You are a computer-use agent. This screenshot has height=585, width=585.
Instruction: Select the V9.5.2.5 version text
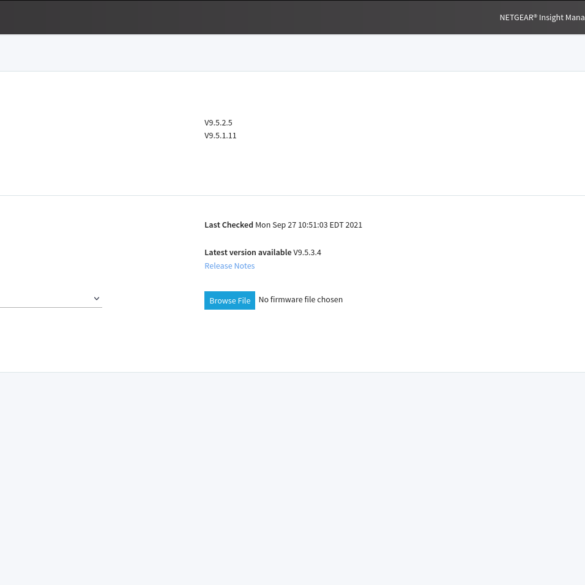click(218, 123)
